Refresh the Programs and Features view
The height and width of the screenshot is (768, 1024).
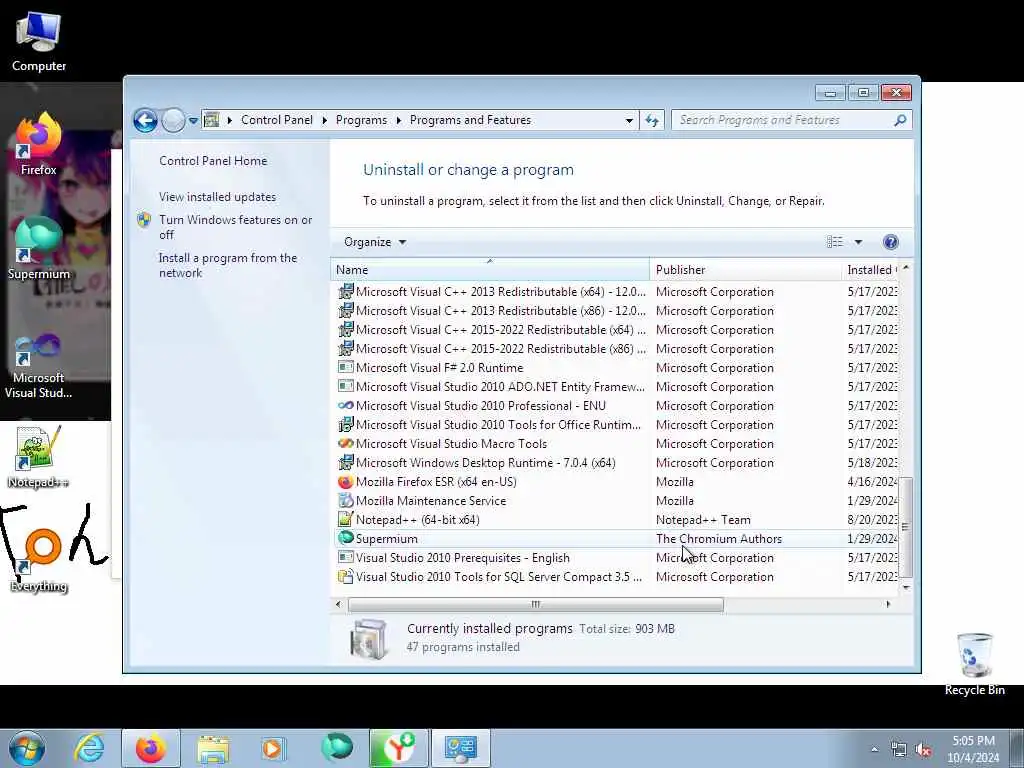tap(652, 120)
